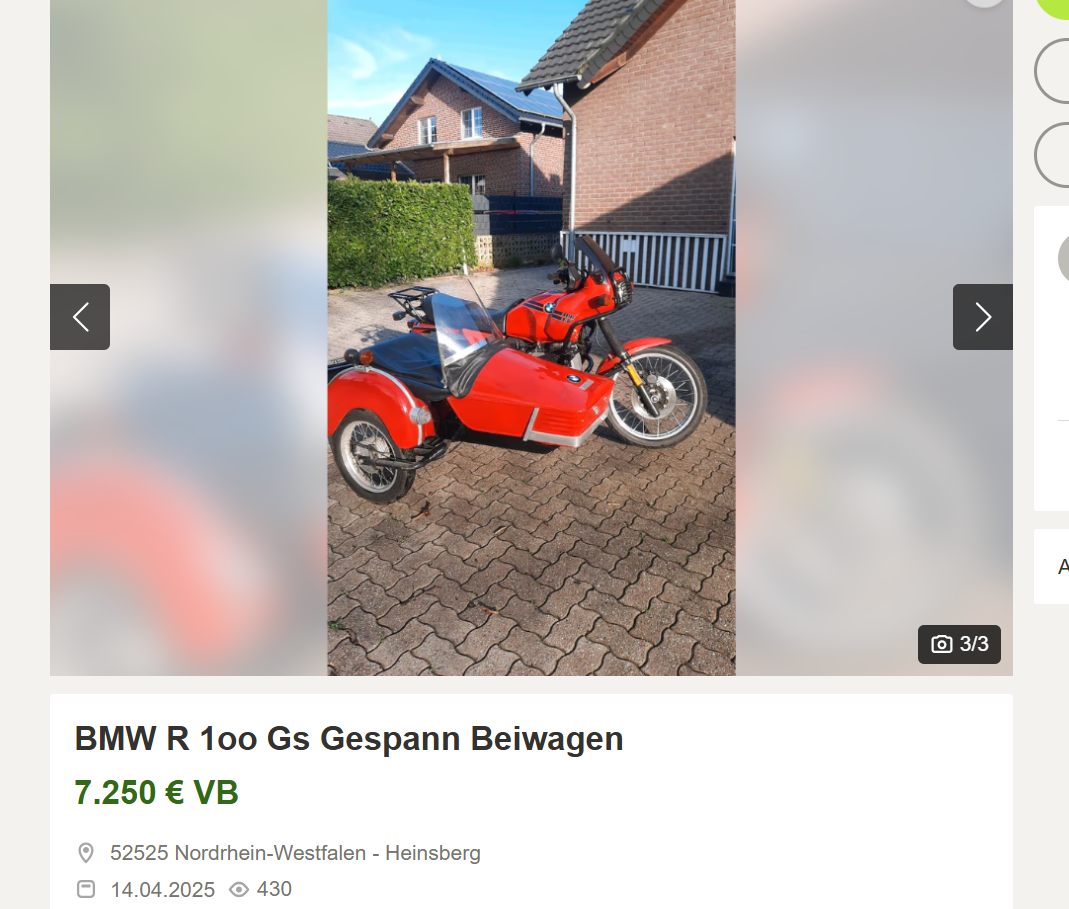Click the posting date 14.04.2025

(x=162, y=889)
